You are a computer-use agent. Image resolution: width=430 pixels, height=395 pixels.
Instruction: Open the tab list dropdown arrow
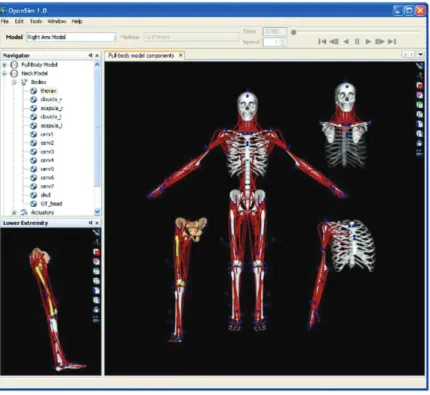[x=421, y=54]
